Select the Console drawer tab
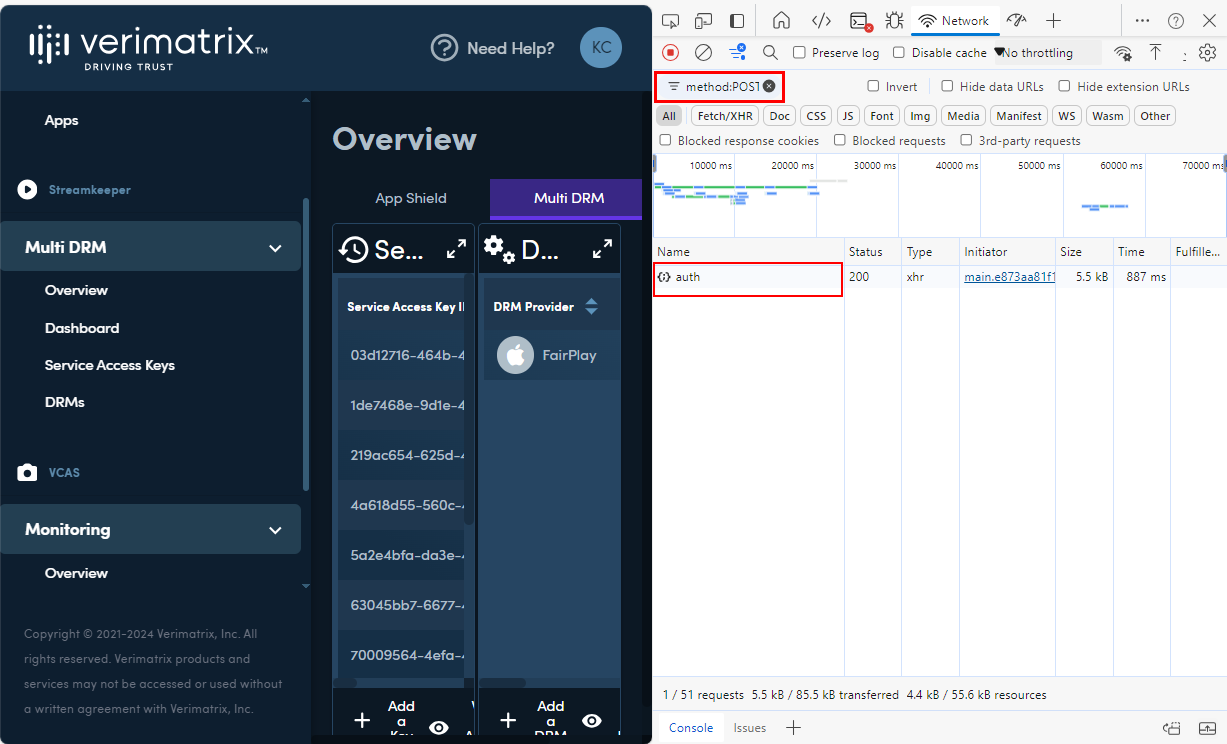 coord(691,728)
